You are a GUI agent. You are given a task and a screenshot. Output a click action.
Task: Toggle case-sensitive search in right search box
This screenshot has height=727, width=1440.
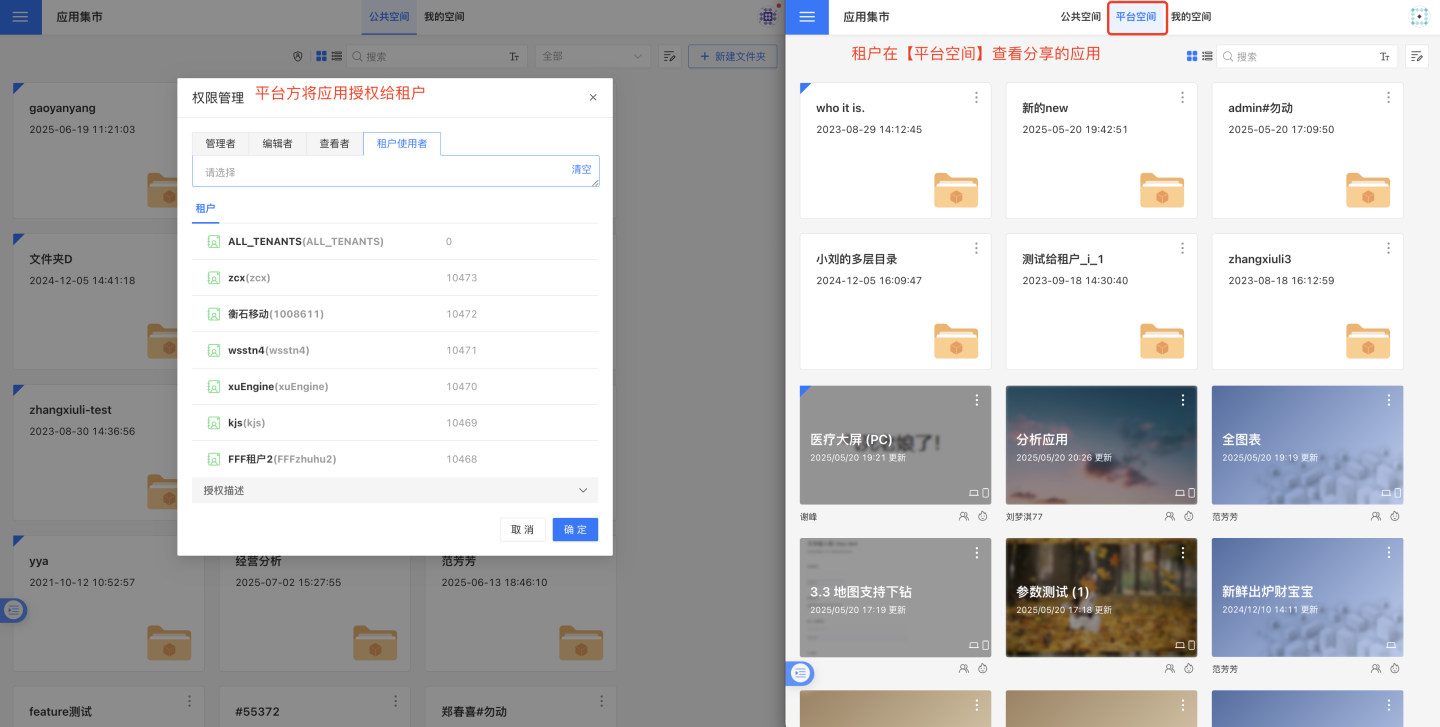(1385, 57)
